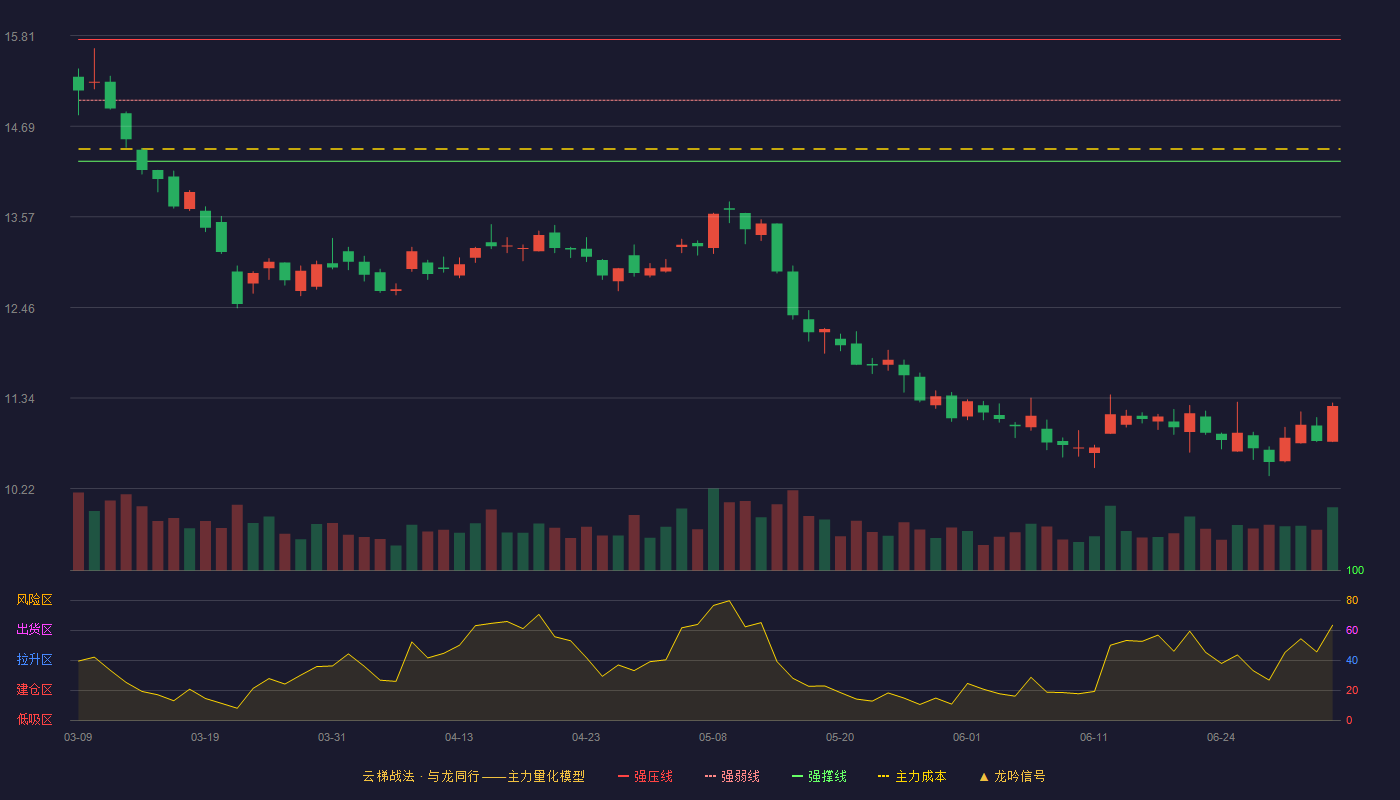Image resolution: width=1400 pixels, height=800 pixels.
Task: Click the 06-01 date label
Action: (967, 737)
